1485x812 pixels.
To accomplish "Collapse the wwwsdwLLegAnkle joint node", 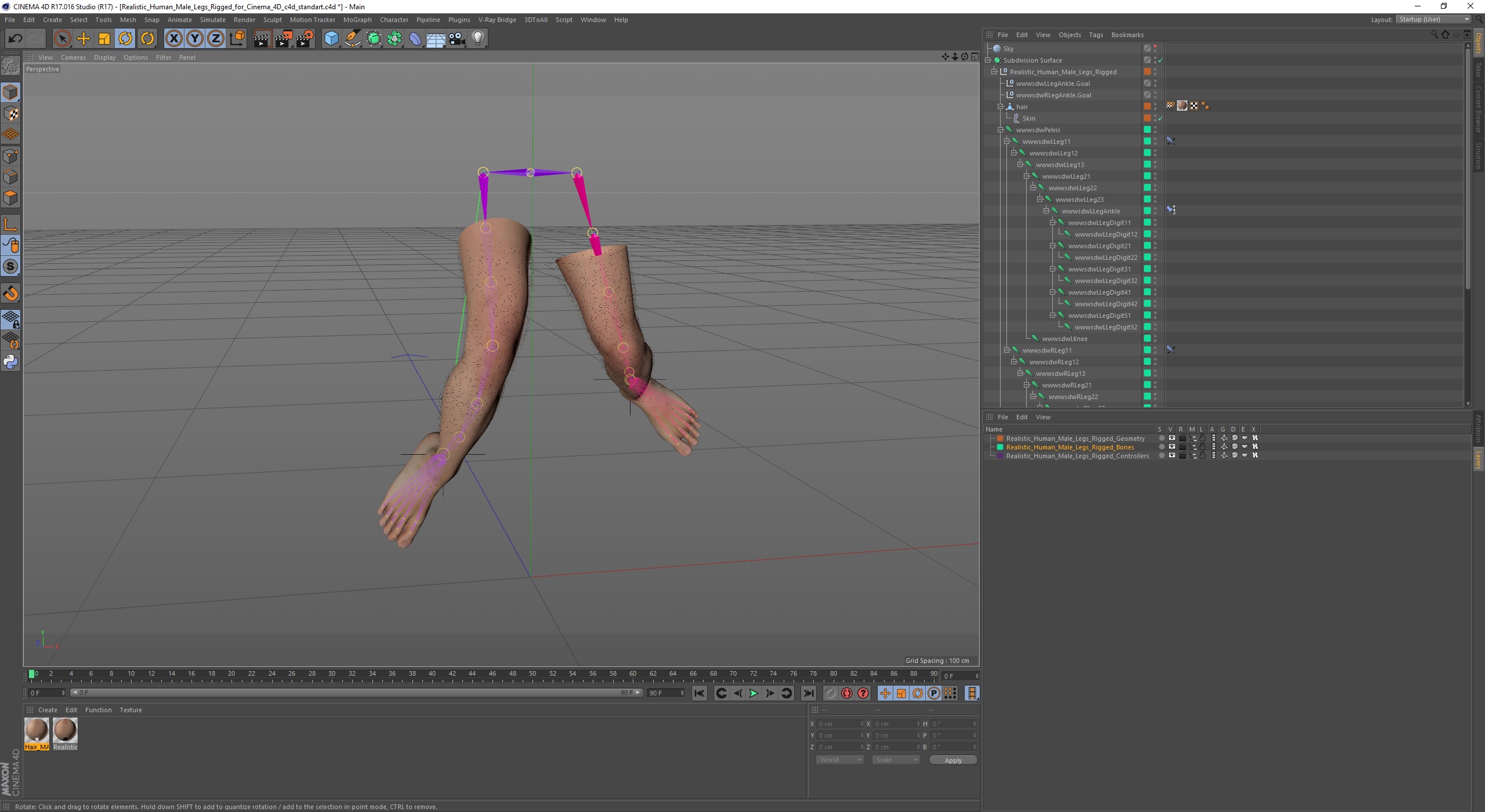I will 1046,211.
